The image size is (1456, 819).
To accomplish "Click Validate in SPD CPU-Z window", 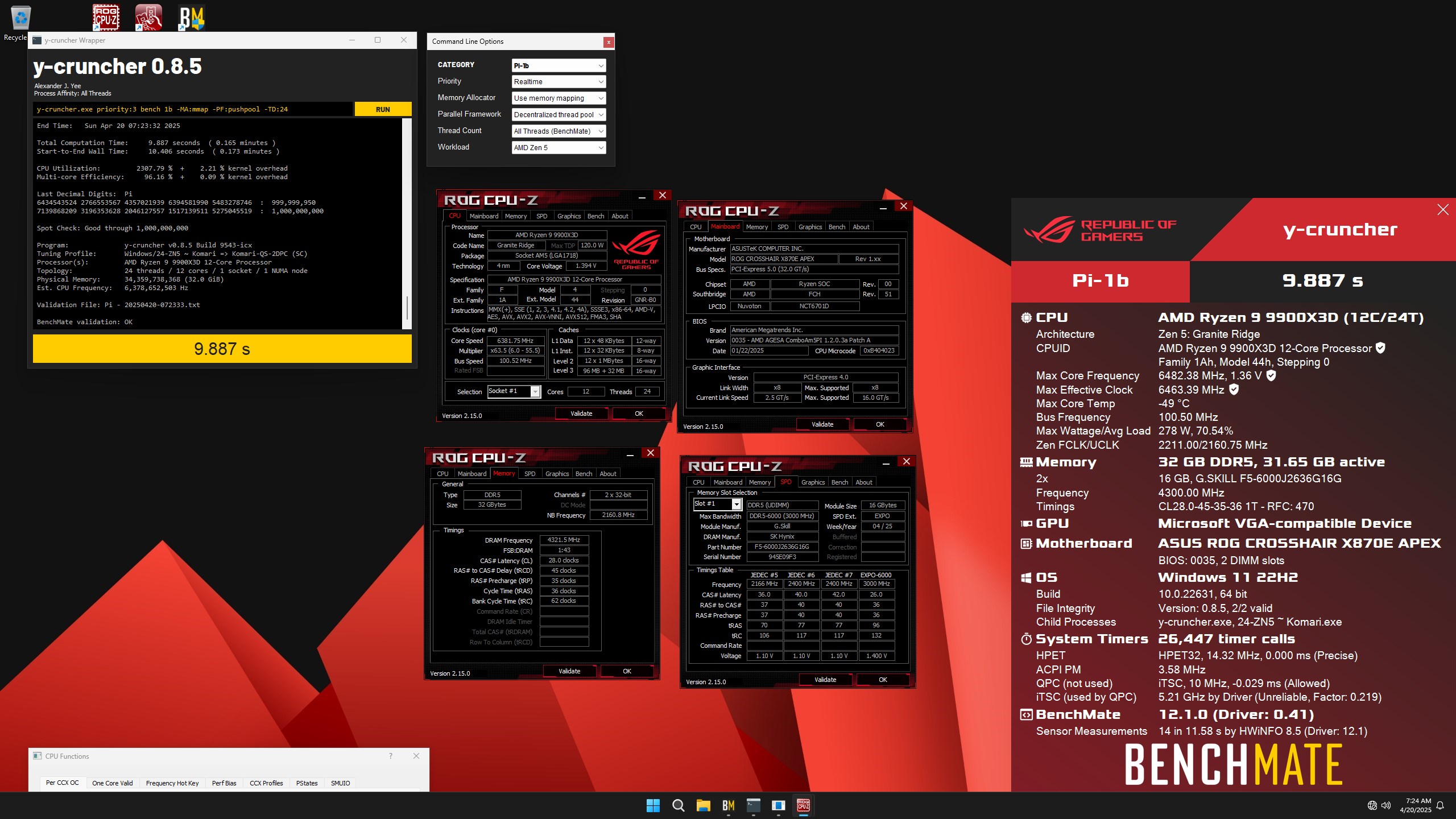I will coord(825,680).
